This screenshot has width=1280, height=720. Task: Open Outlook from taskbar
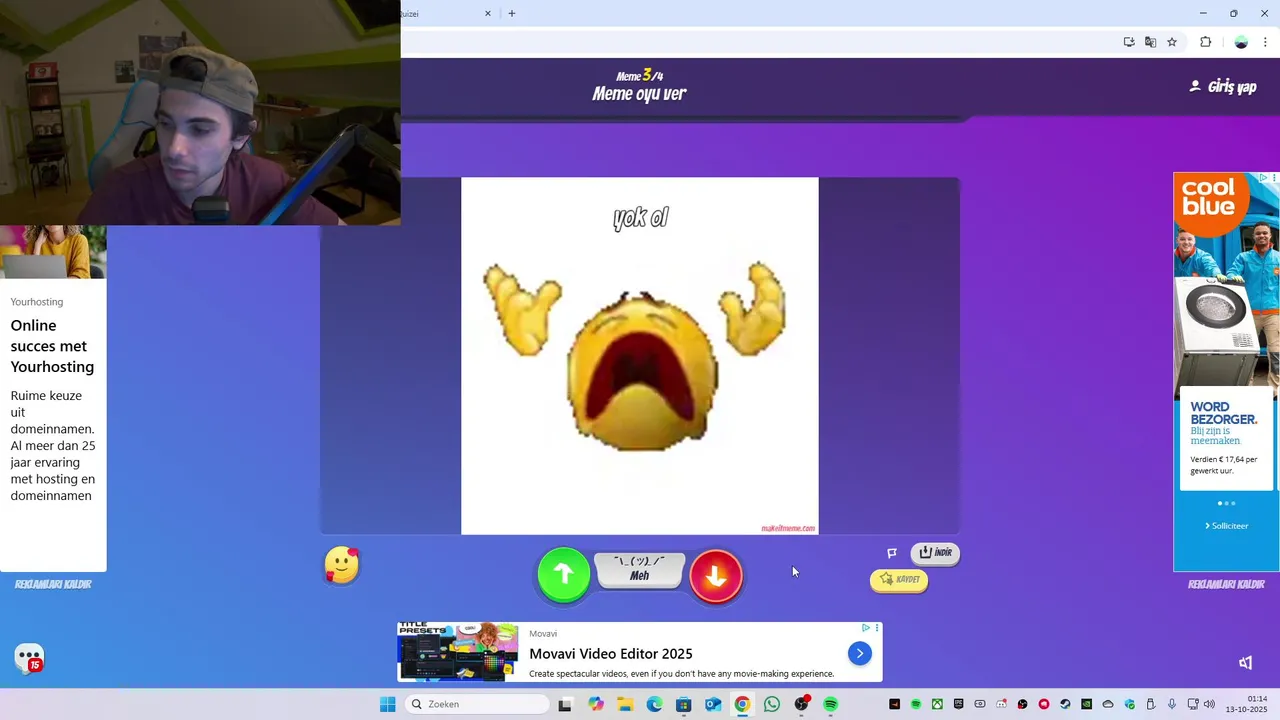[713, 704]
